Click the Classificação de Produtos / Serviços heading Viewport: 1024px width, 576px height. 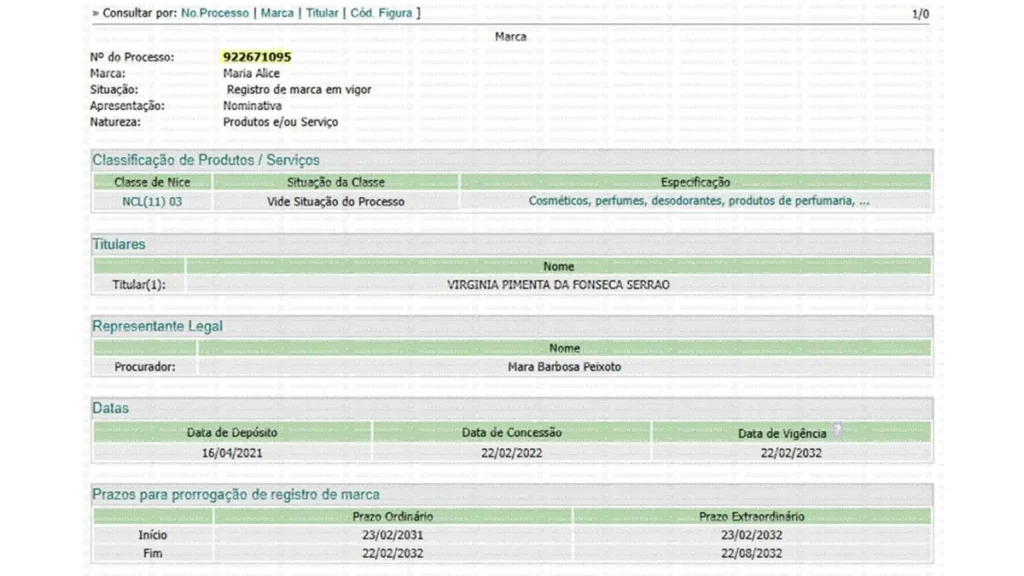click(x=206, y=160)
